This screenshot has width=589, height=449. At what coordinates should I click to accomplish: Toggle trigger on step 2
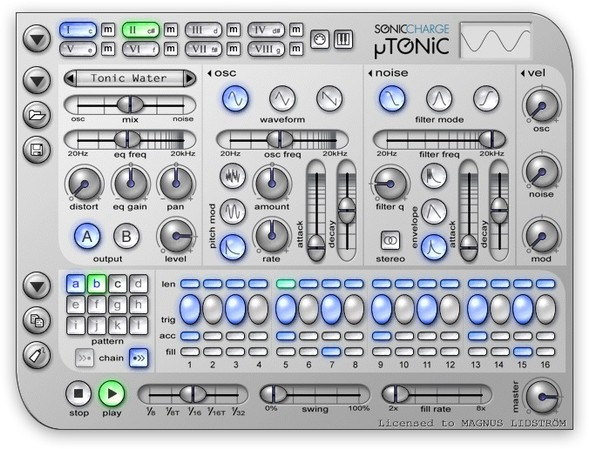pyautogui.click(x=213, y=309)
